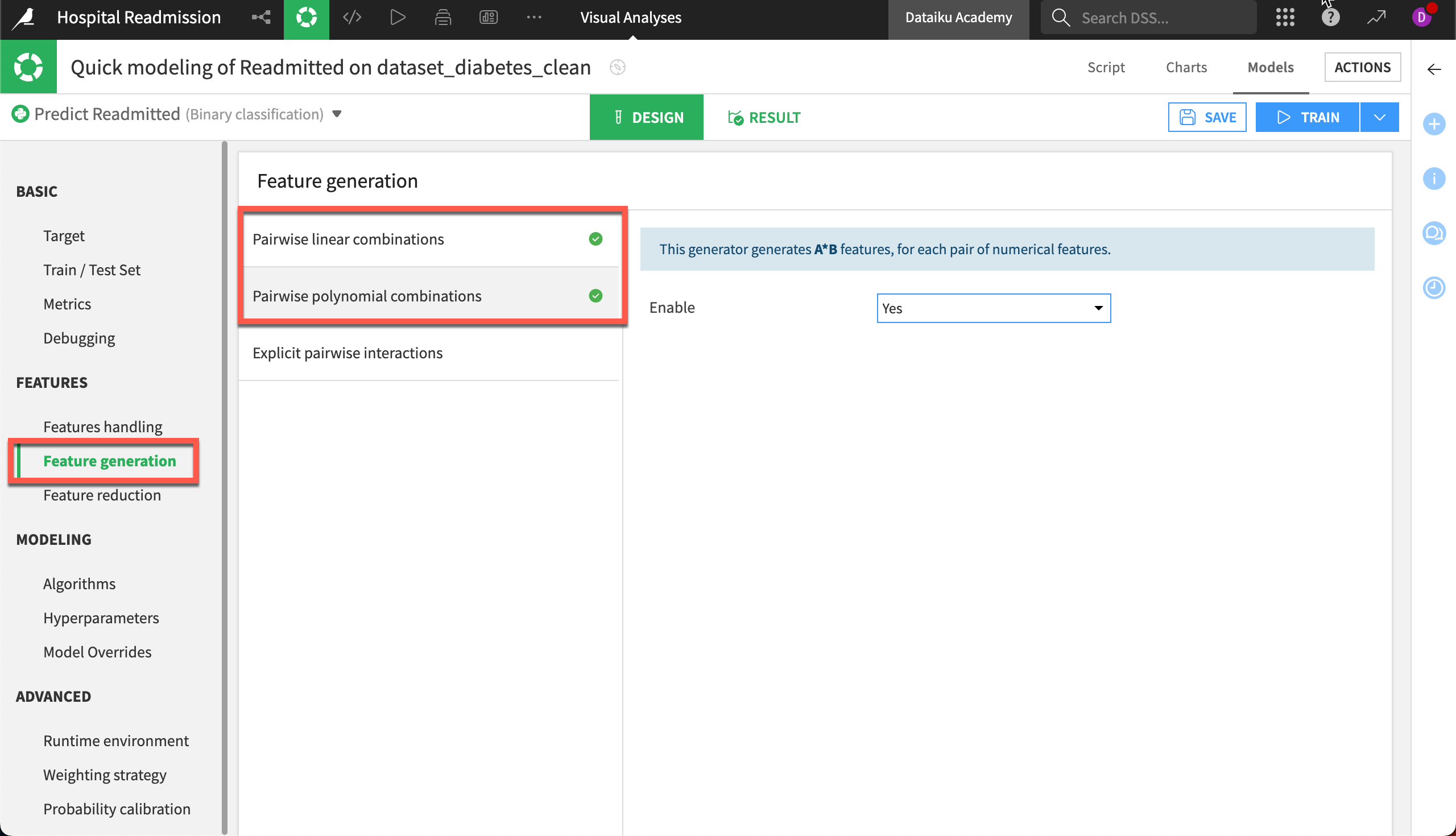The height and width of the screenshot is (836, 1456).
Task: Toggle the checkmark on Pairwise linear combinations
Action: 595,239
